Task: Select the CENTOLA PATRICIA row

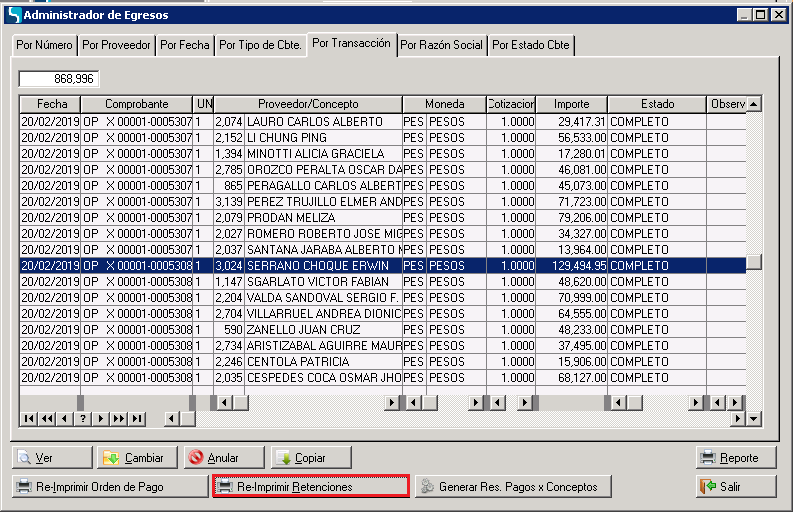Action: coord(308,362)
